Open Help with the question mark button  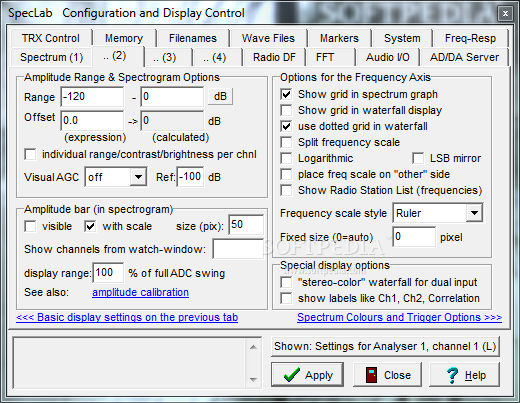point(464,375)
